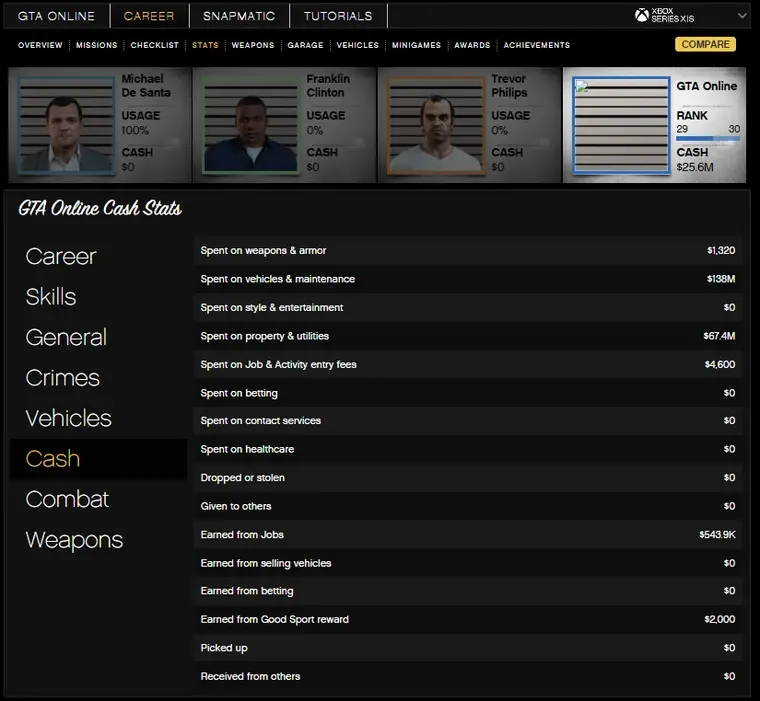Click the Xbox Series X|S platform icon

[x=642, y=16]
